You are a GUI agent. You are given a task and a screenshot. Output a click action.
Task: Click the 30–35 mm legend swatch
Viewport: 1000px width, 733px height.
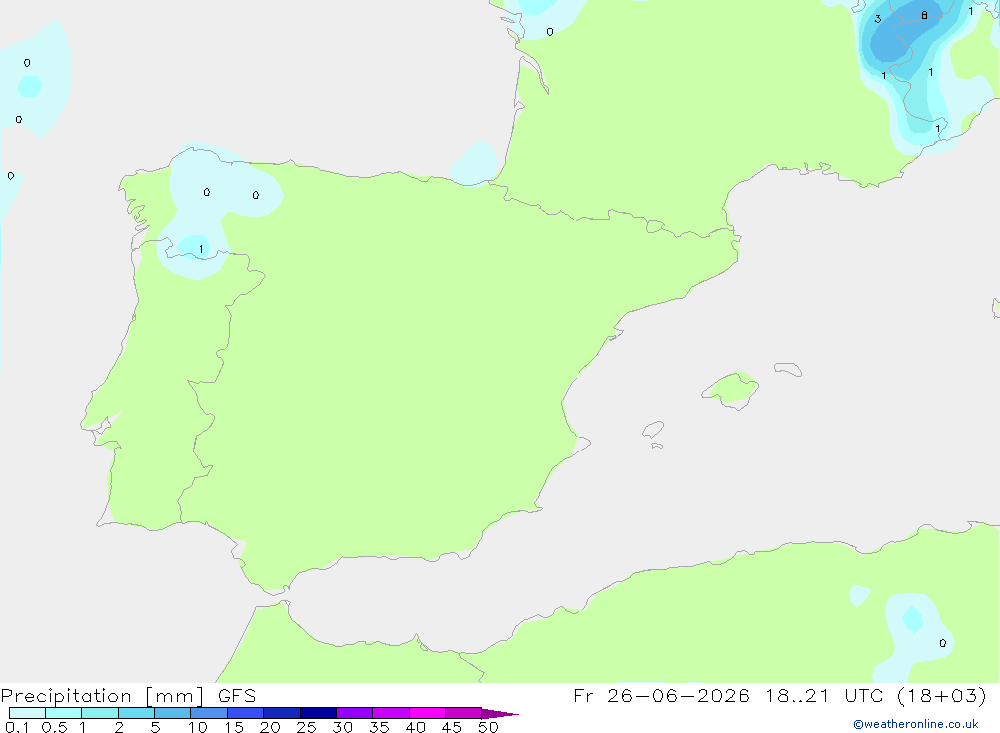point(354,713)
